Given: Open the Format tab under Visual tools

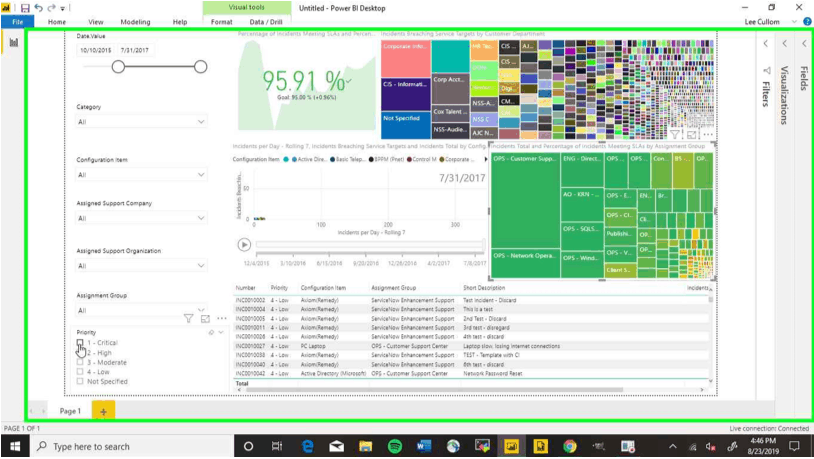Looking at the screenshot, I should tap(222, 22).
